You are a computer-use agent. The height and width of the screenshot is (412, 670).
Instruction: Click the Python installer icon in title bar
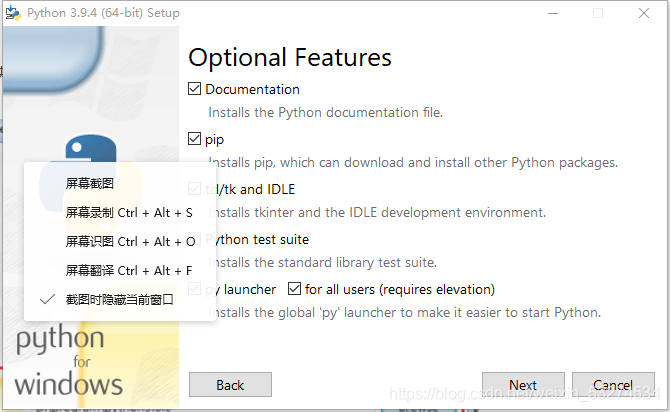click(13, 13)
